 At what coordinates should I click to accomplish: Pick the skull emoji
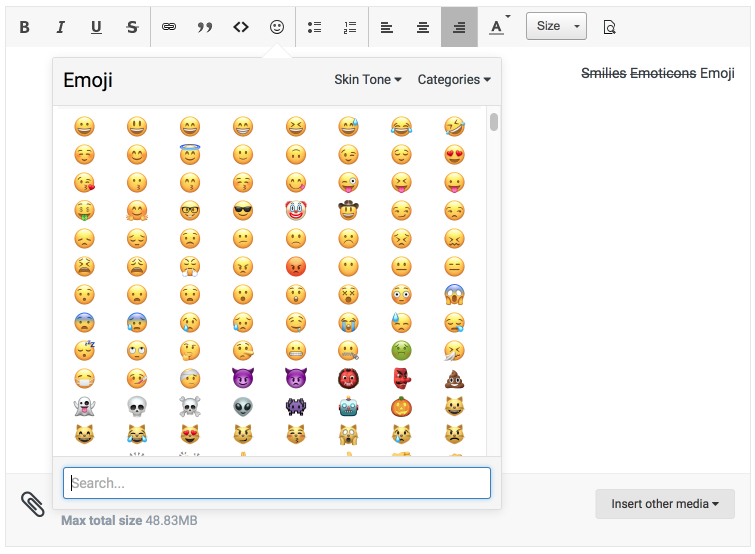point(137,406)
